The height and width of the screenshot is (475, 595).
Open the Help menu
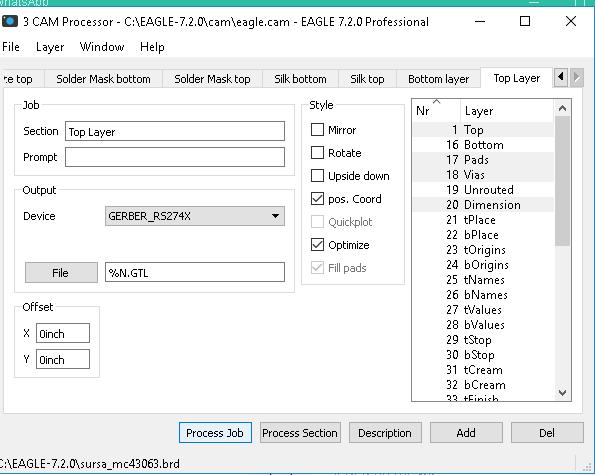pyautogui.click(x=152, y=47)
